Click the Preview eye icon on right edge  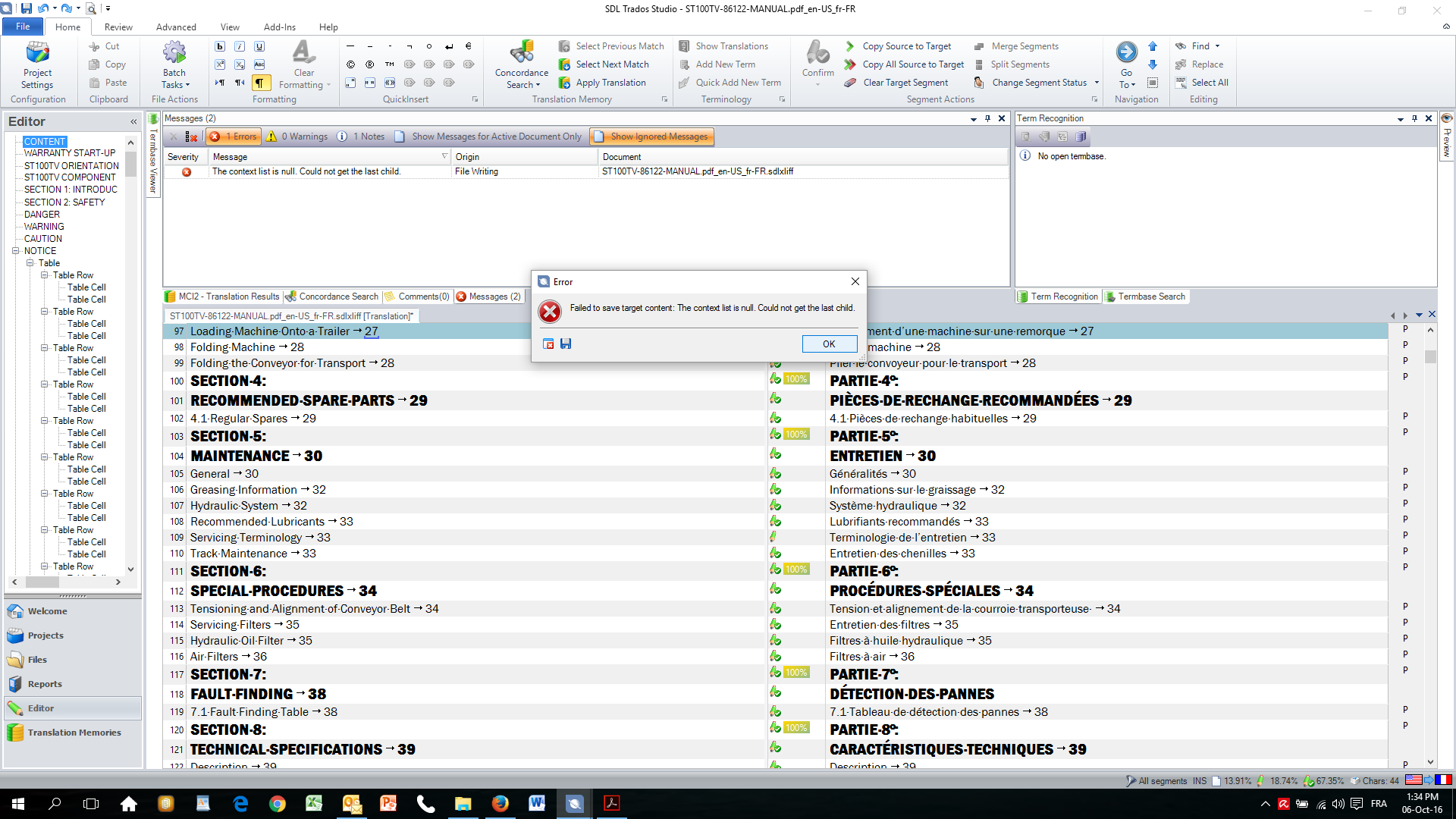point(1447,119)
